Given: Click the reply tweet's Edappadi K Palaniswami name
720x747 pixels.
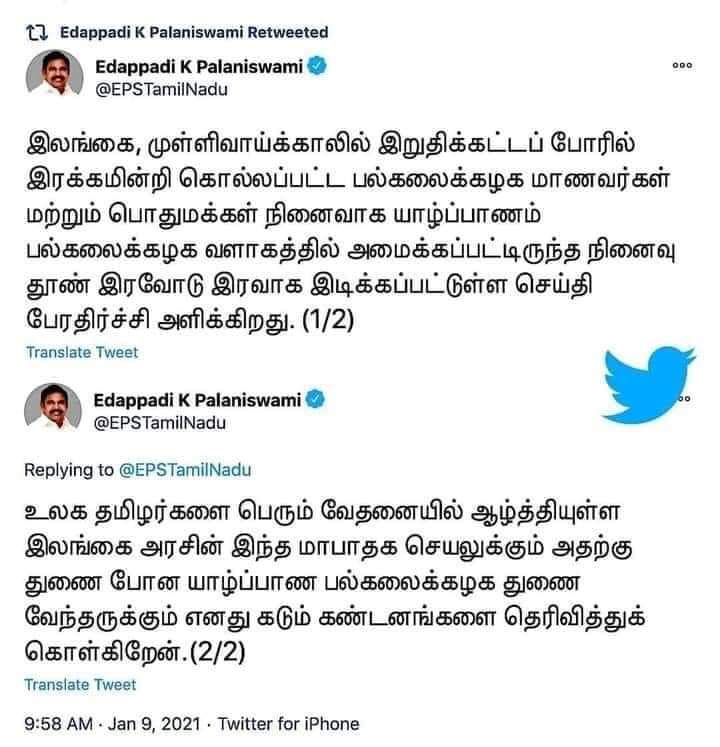Looking at the screenshot, I should [x=197, y=400].
